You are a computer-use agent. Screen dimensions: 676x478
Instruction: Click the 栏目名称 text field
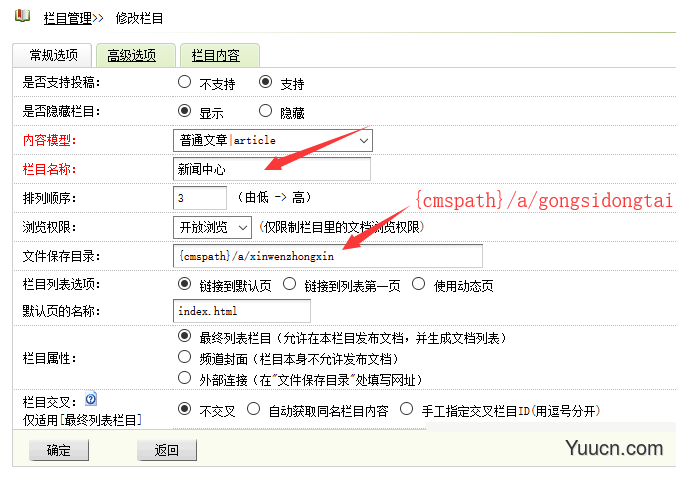point(270,169)
